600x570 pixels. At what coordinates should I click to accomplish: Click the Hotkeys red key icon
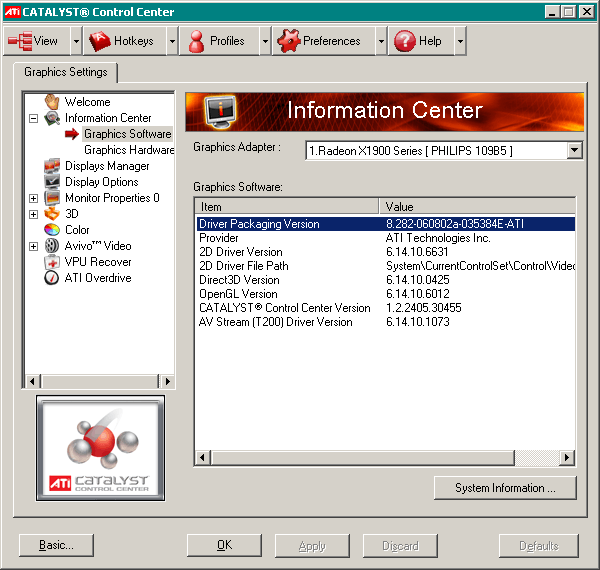tap(99, 41)
